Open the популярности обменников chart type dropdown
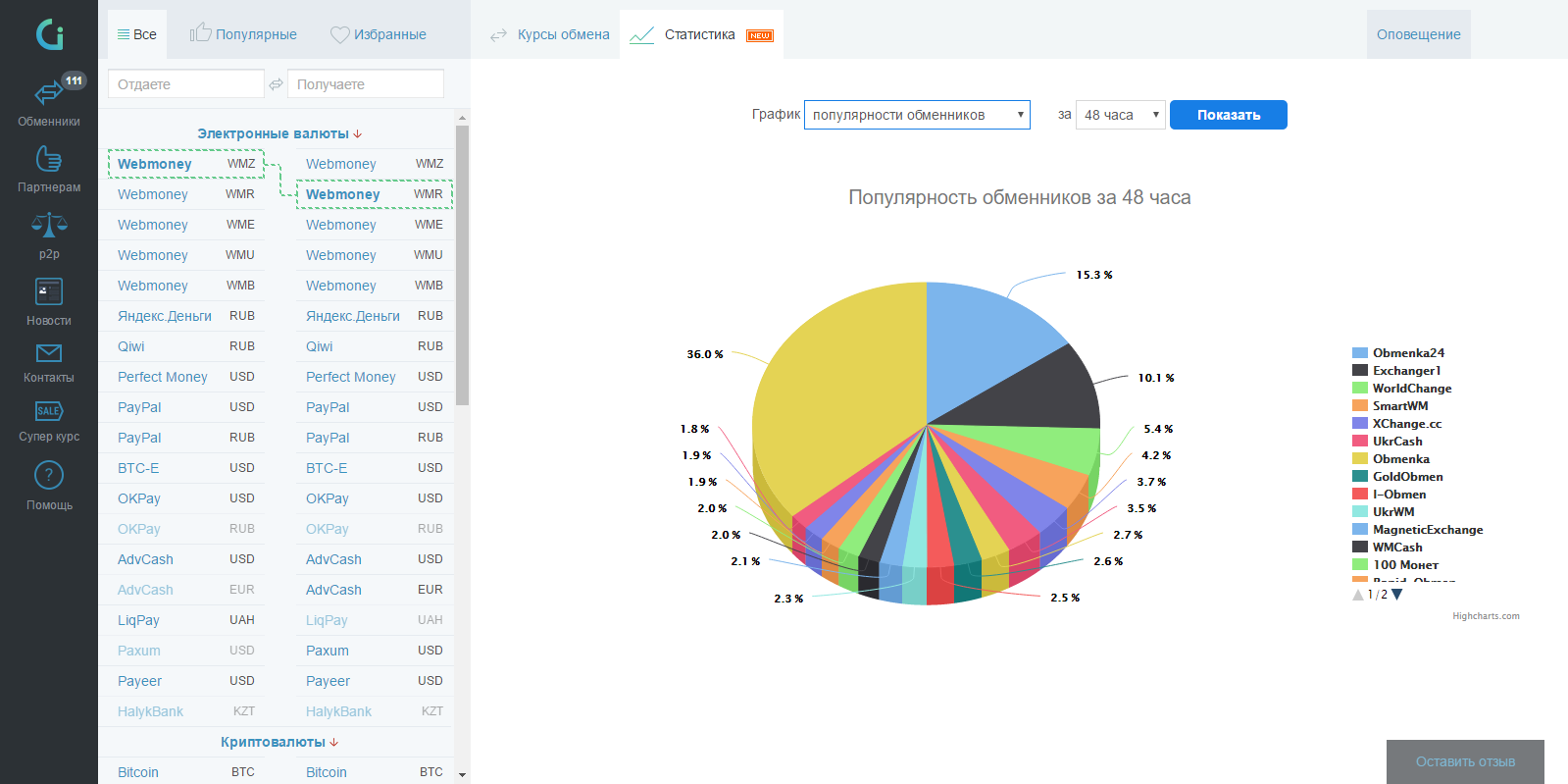Viewport: 1568px width, 784px height. tap(917, 115)
